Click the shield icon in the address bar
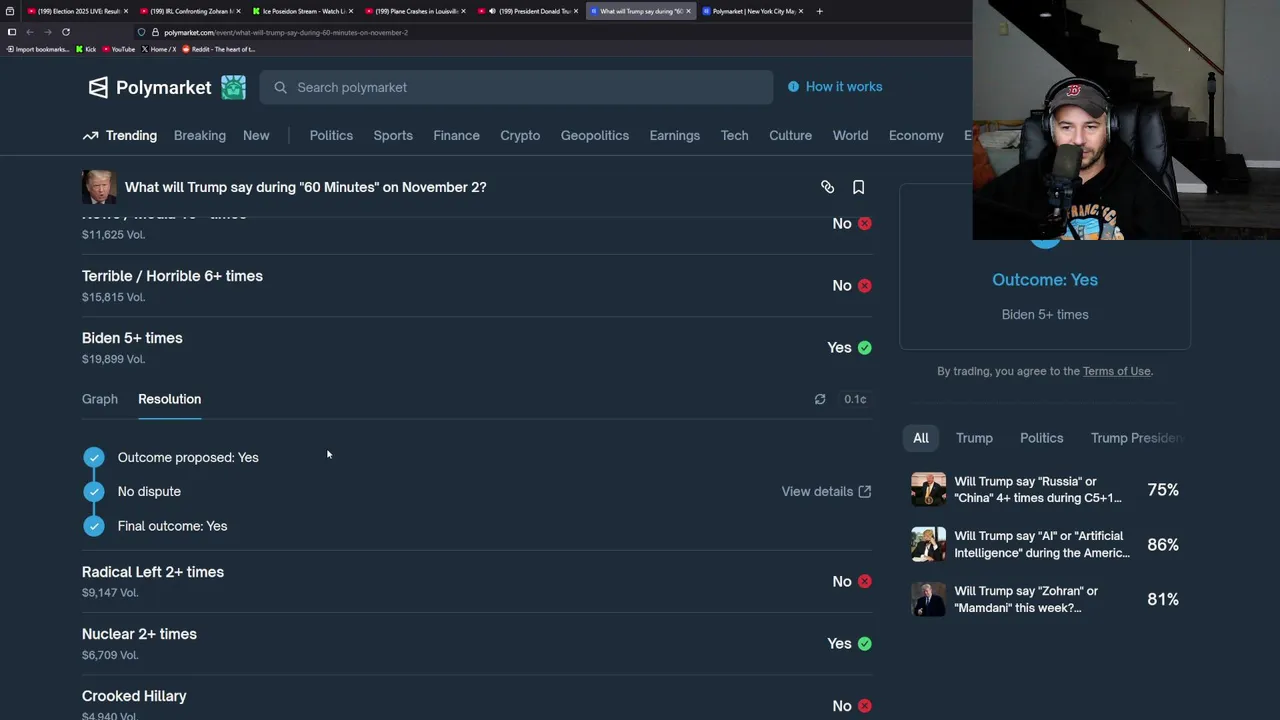Screen dimensions: 1280x720 (142, 32)
